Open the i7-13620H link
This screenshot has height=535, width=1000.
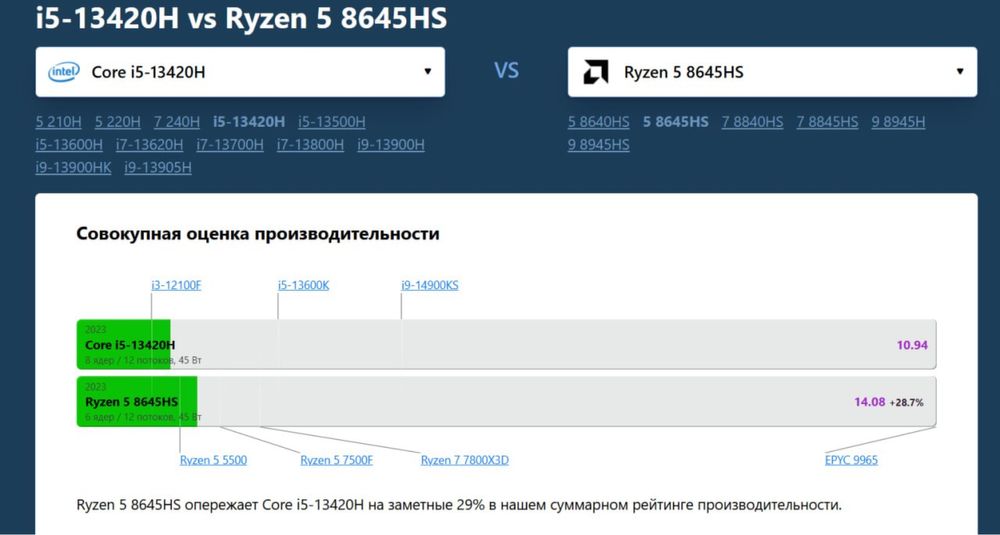pos(149,145)
